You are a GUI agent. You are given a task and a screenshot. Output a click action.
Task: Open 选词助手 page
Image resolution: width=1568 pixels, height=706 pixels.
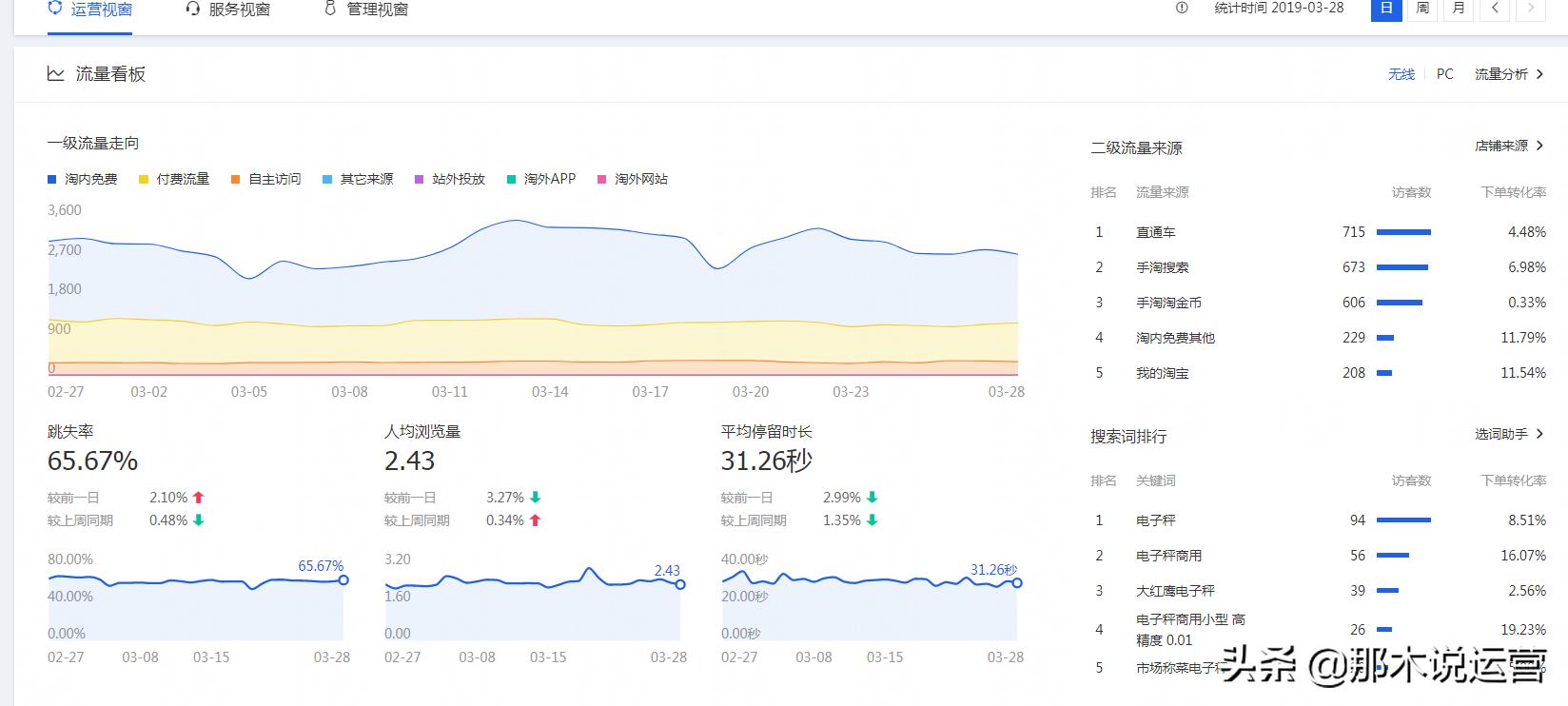pyautogui.click(x=1509, y=434)
